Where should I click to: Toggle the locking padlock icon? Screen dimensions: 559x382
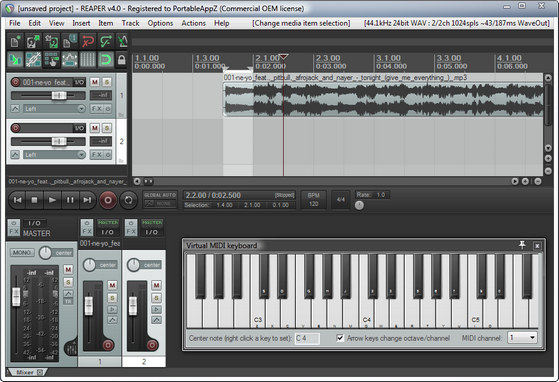122,60
